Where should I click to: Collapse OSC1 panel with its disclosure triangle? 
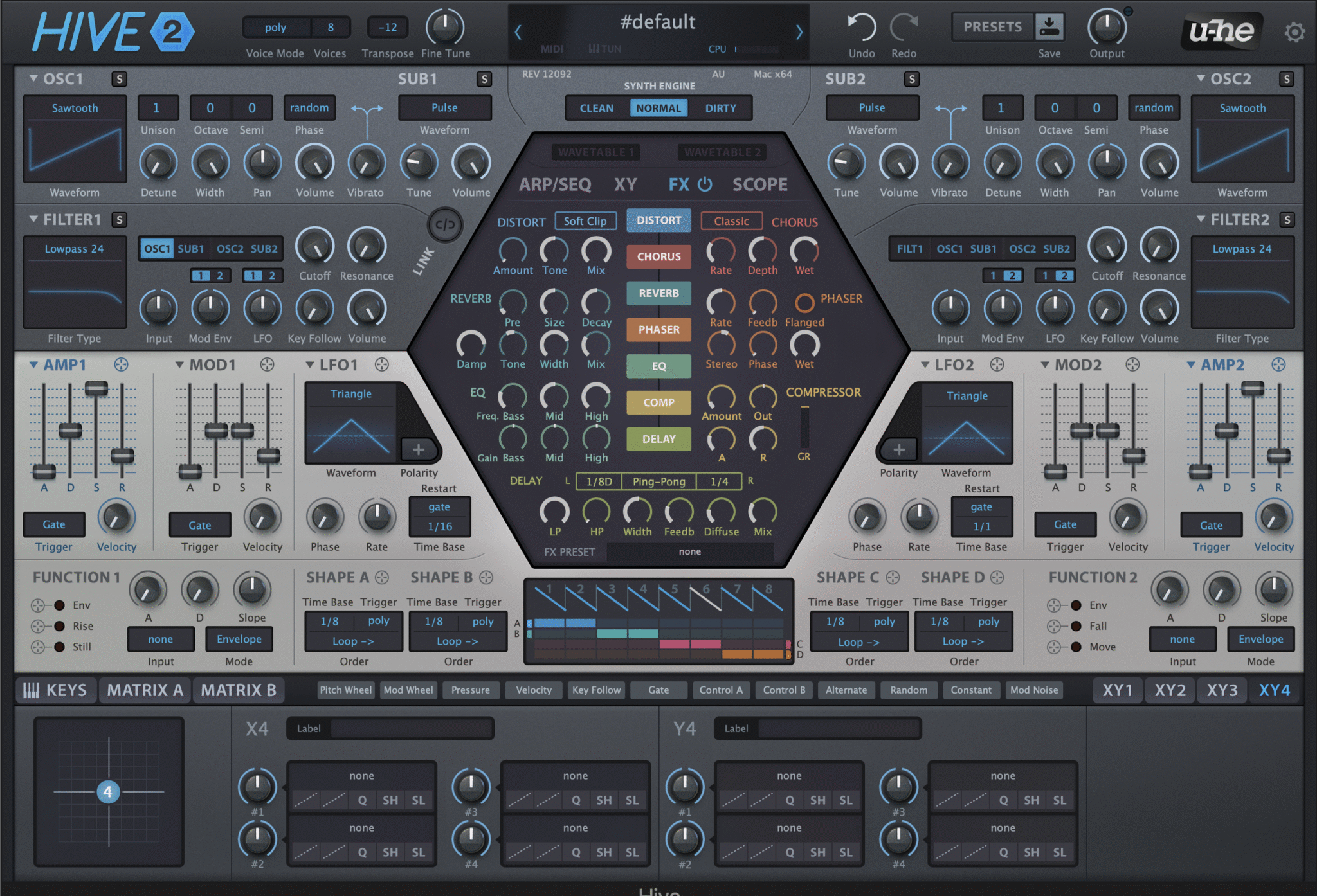pyautogui.click(x=33, y=78)
